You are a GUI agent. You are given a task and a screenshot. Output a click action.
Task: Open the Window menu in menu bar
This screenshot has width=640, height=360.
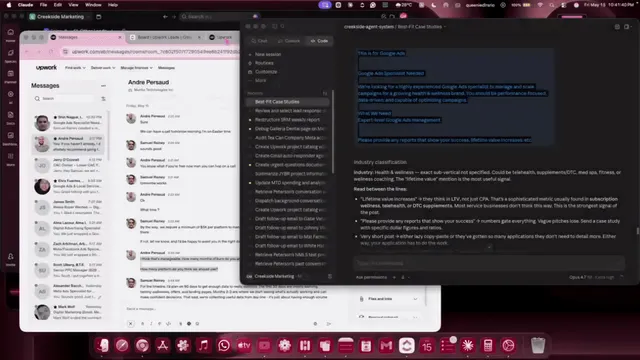(93, 5)
